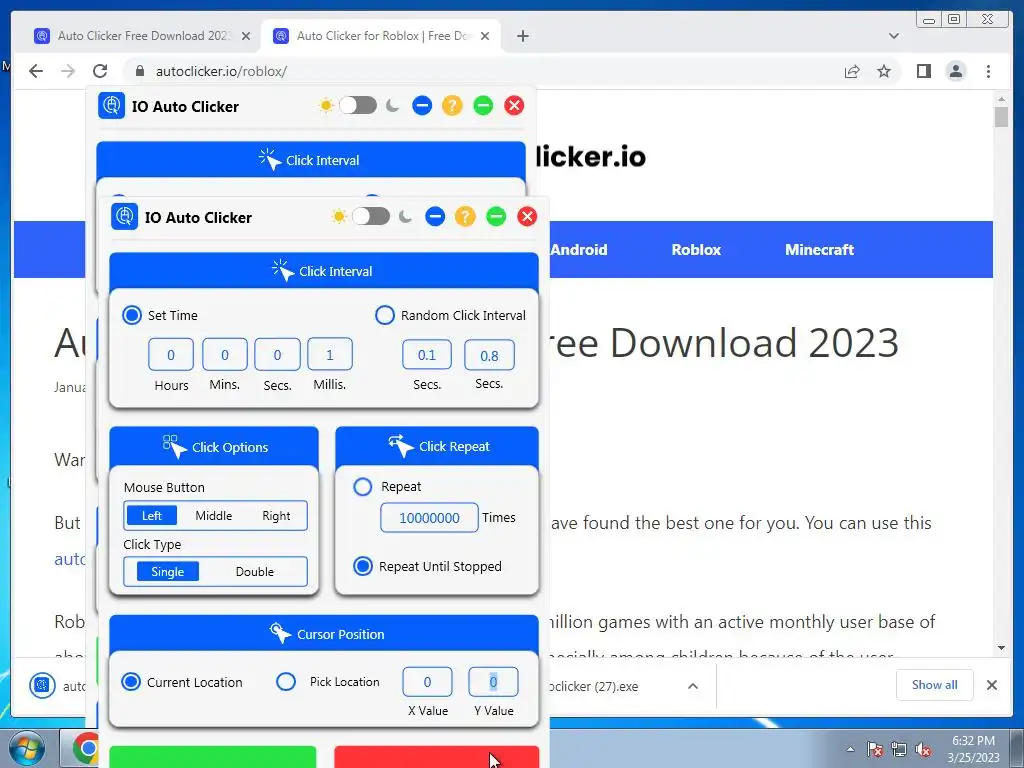Open the Windows Start menu
This screenshot has height=768, width=1024.
click(x=25, y=749)
